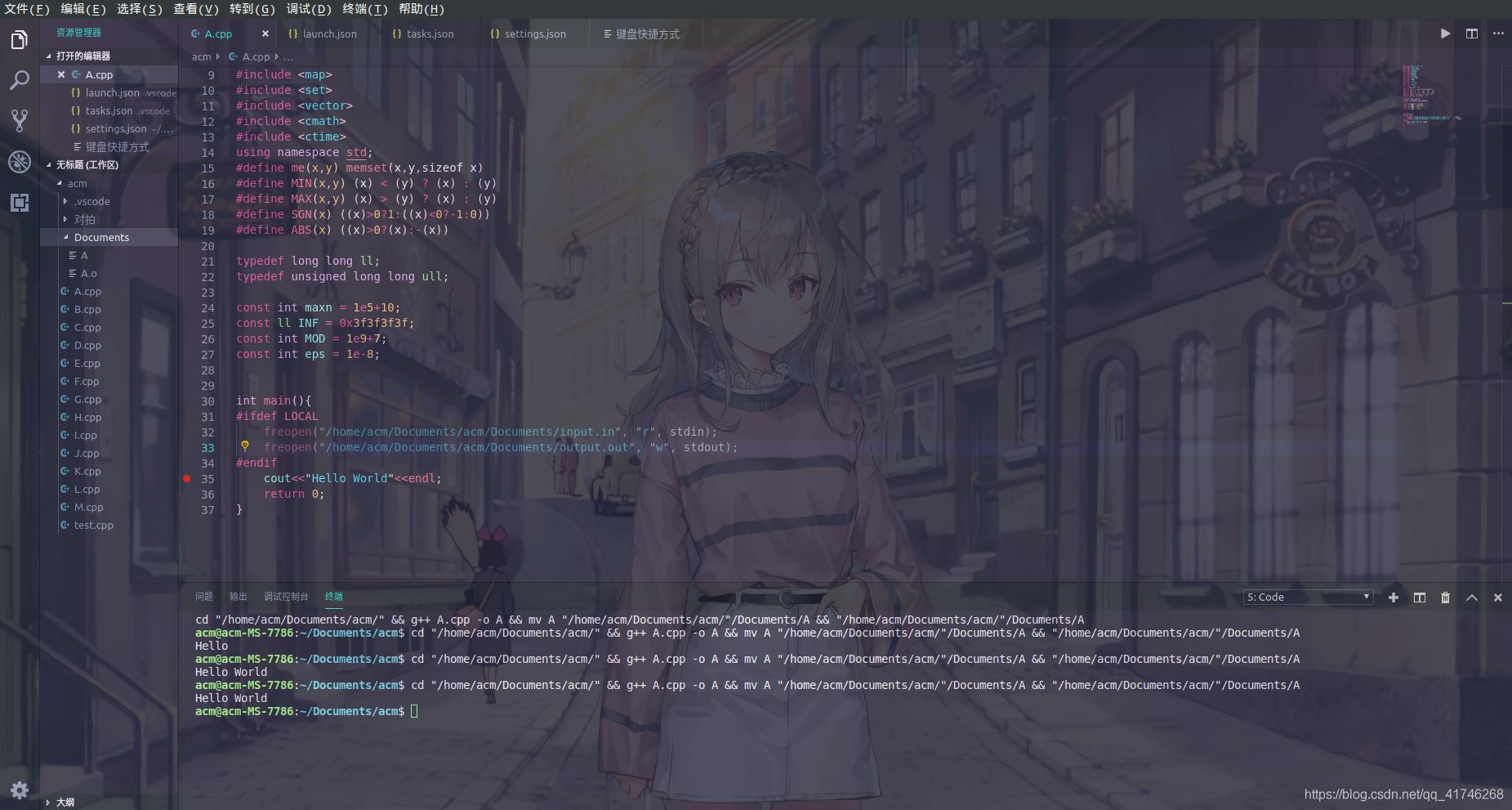Open the Extensions view
Viewport: 1512px width, 810px height.
click(19, 204)
